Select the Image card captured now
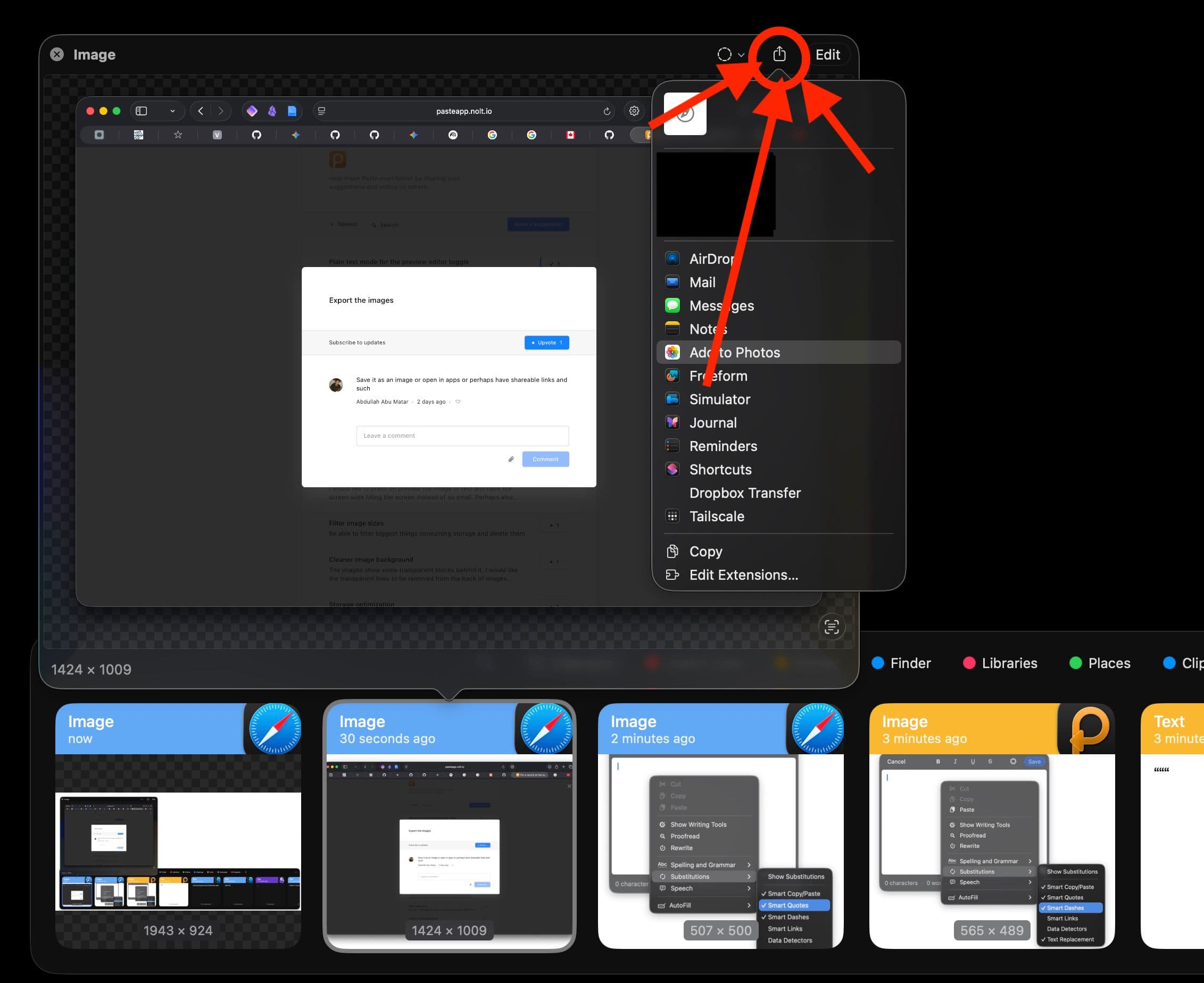The height and width of the screenshot is (983, 1204). [x=178, y=826]
